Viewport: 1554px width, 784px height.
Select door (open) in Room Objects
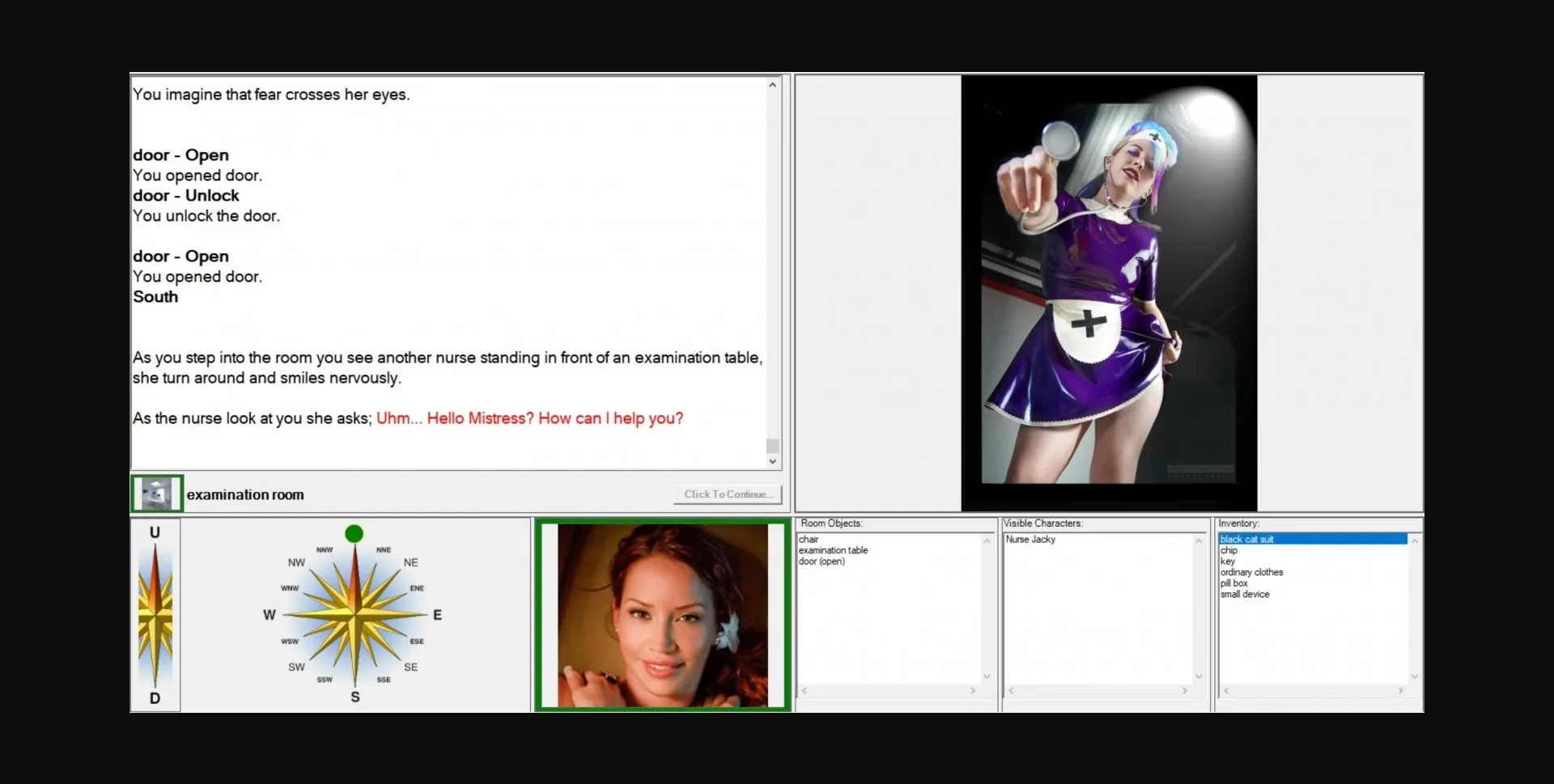822,562
